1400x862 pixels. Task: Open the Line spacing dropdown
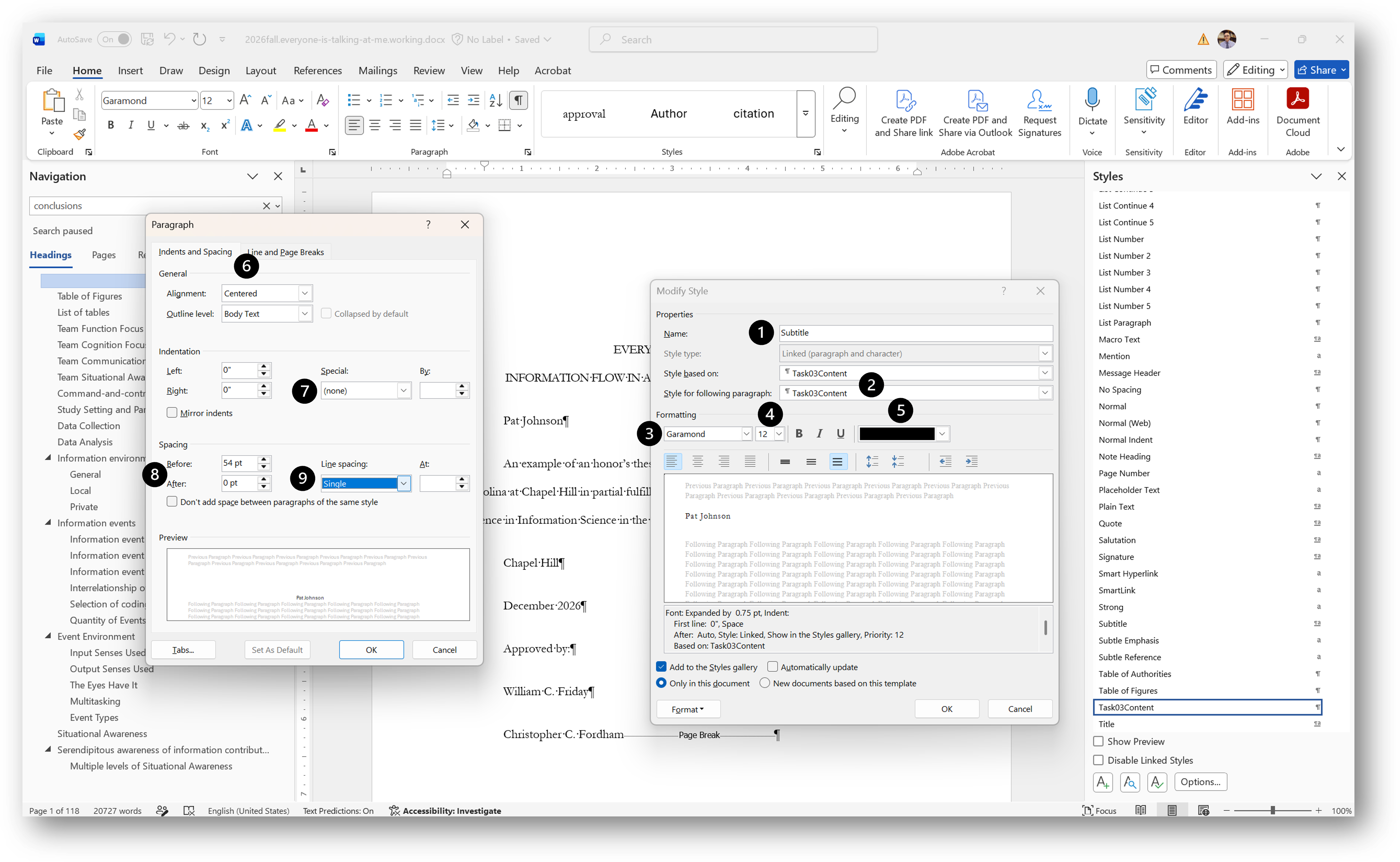click(404, 483)
